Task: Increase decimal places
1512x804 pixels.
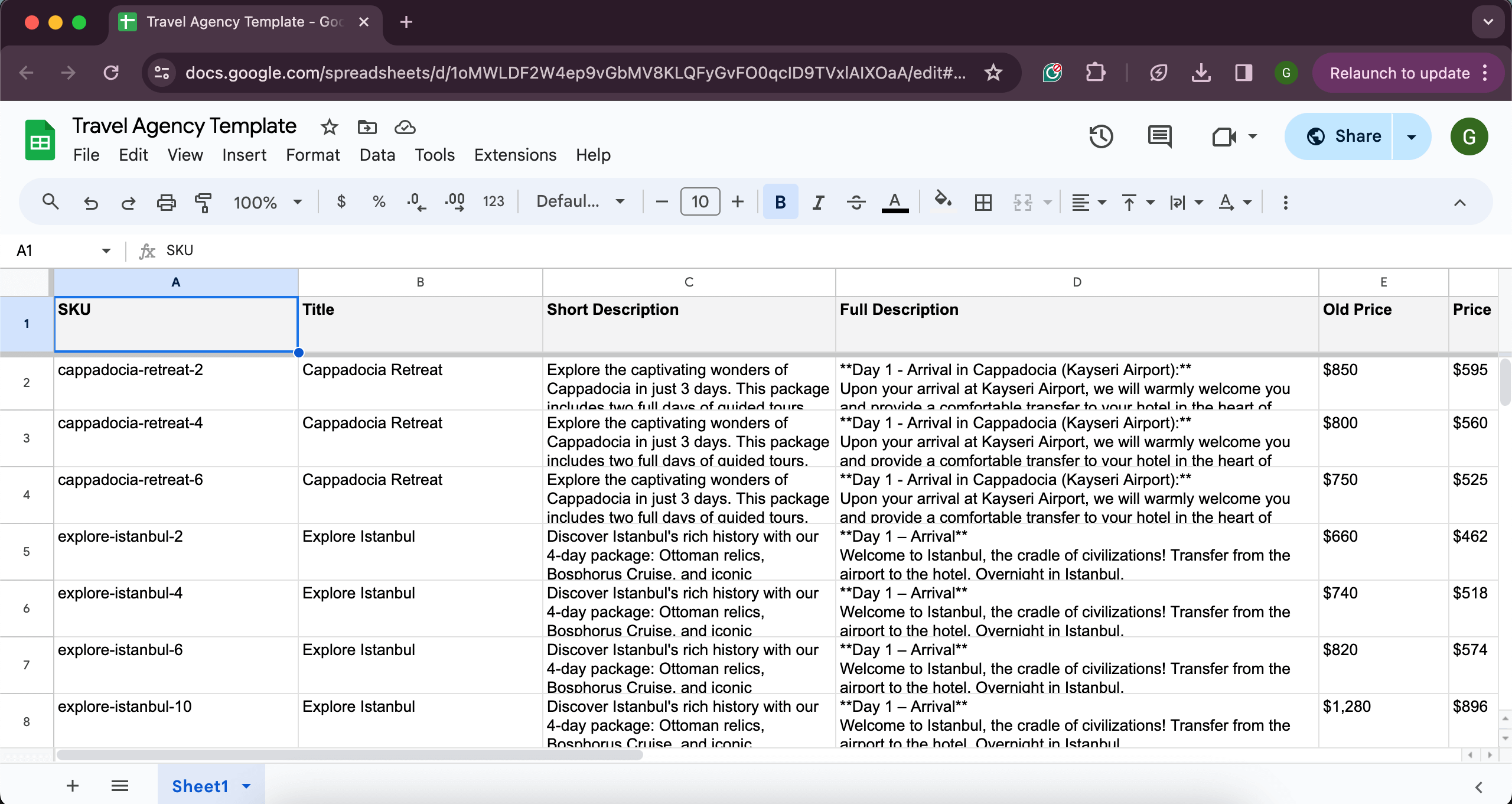Action: [x=455, y=202]
